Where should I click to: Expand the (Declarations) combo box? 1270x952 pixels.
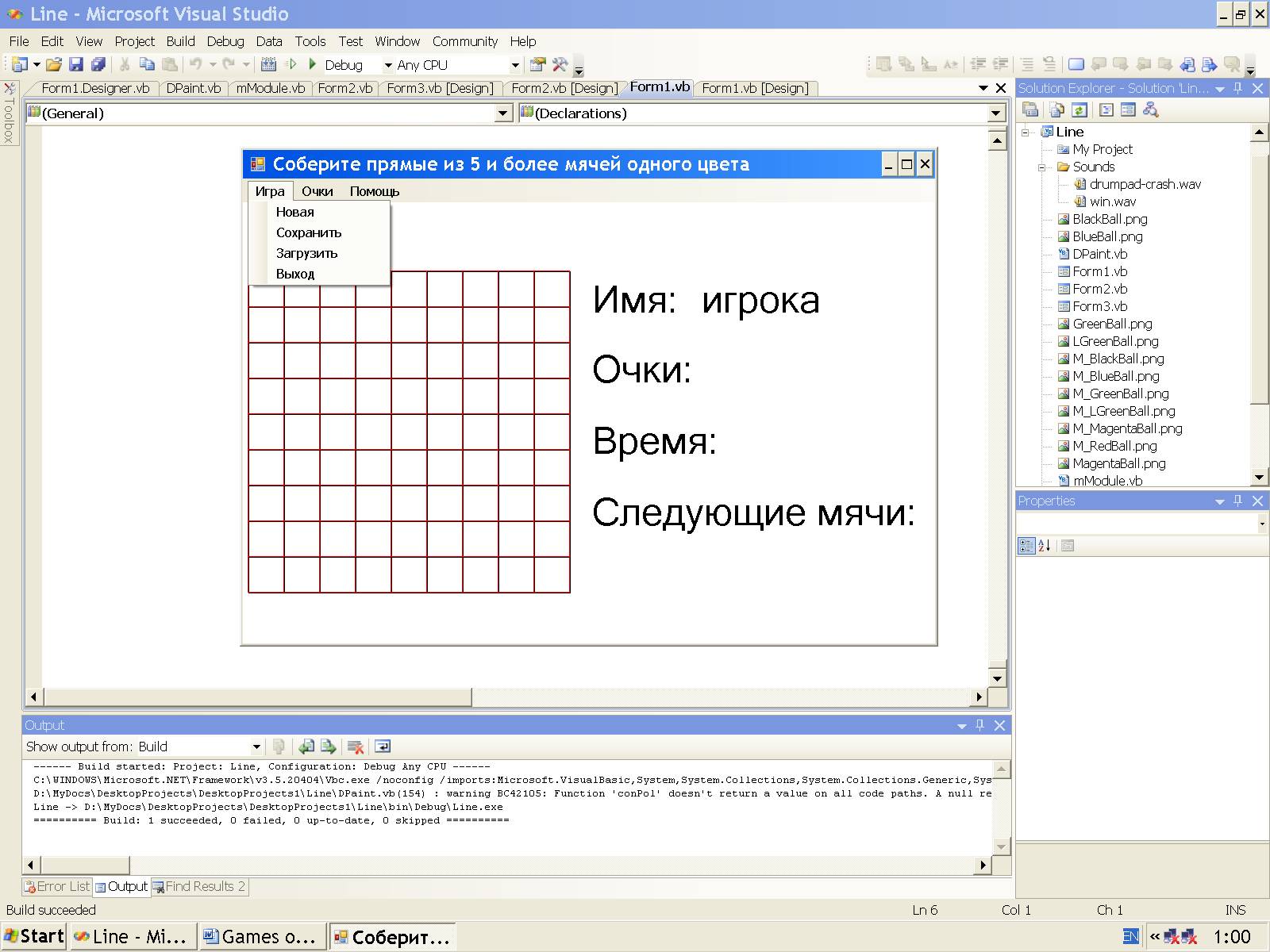(x=996, y=113)
